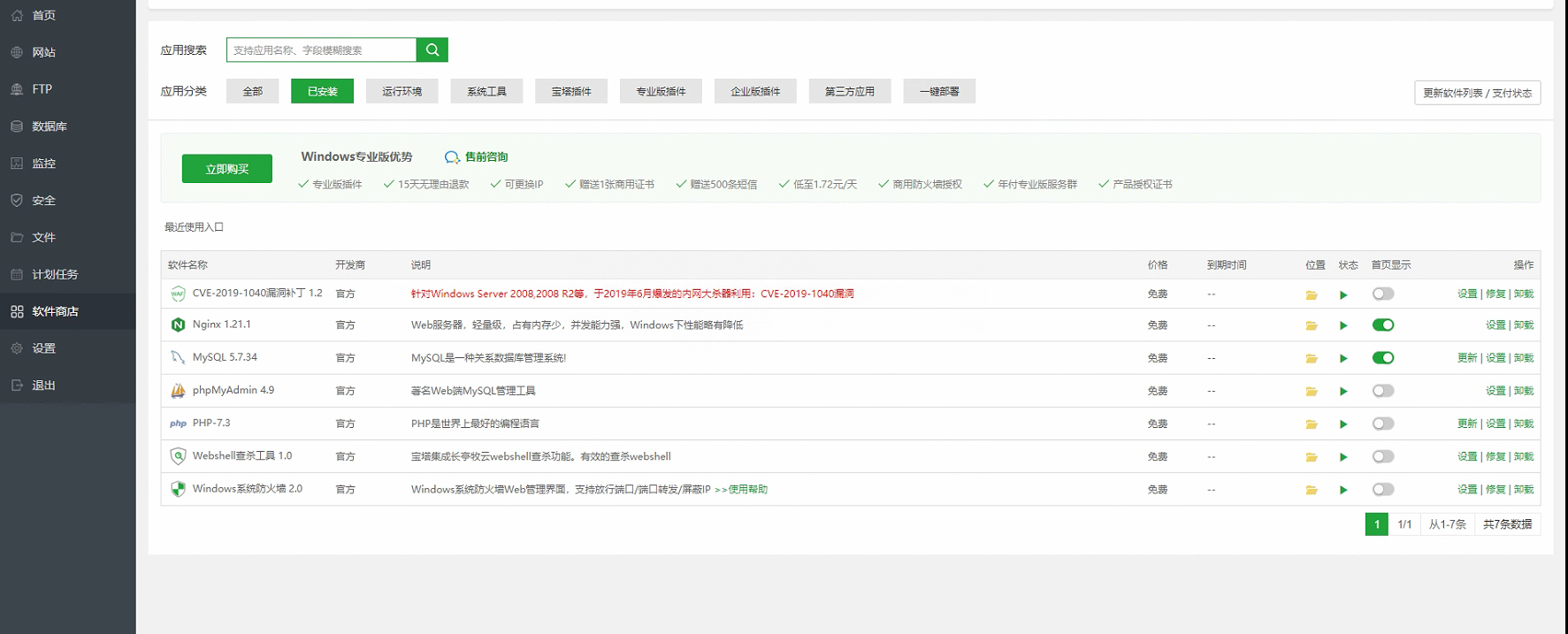The height and width of the screenshot is (634, 1568).
Task: Disable homepage display for Nginx 1.21.1
Action: pos(1383,325)
